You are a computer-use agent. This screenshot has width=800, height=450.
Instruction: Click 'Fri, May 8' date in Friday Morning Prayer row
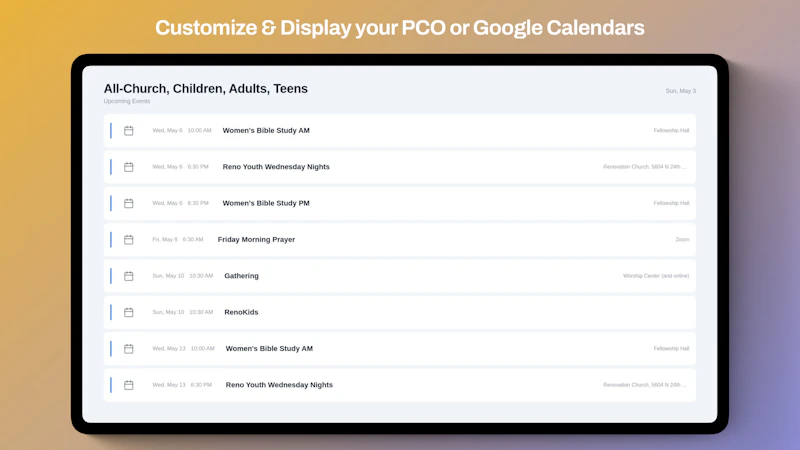(x=165, y=239)
